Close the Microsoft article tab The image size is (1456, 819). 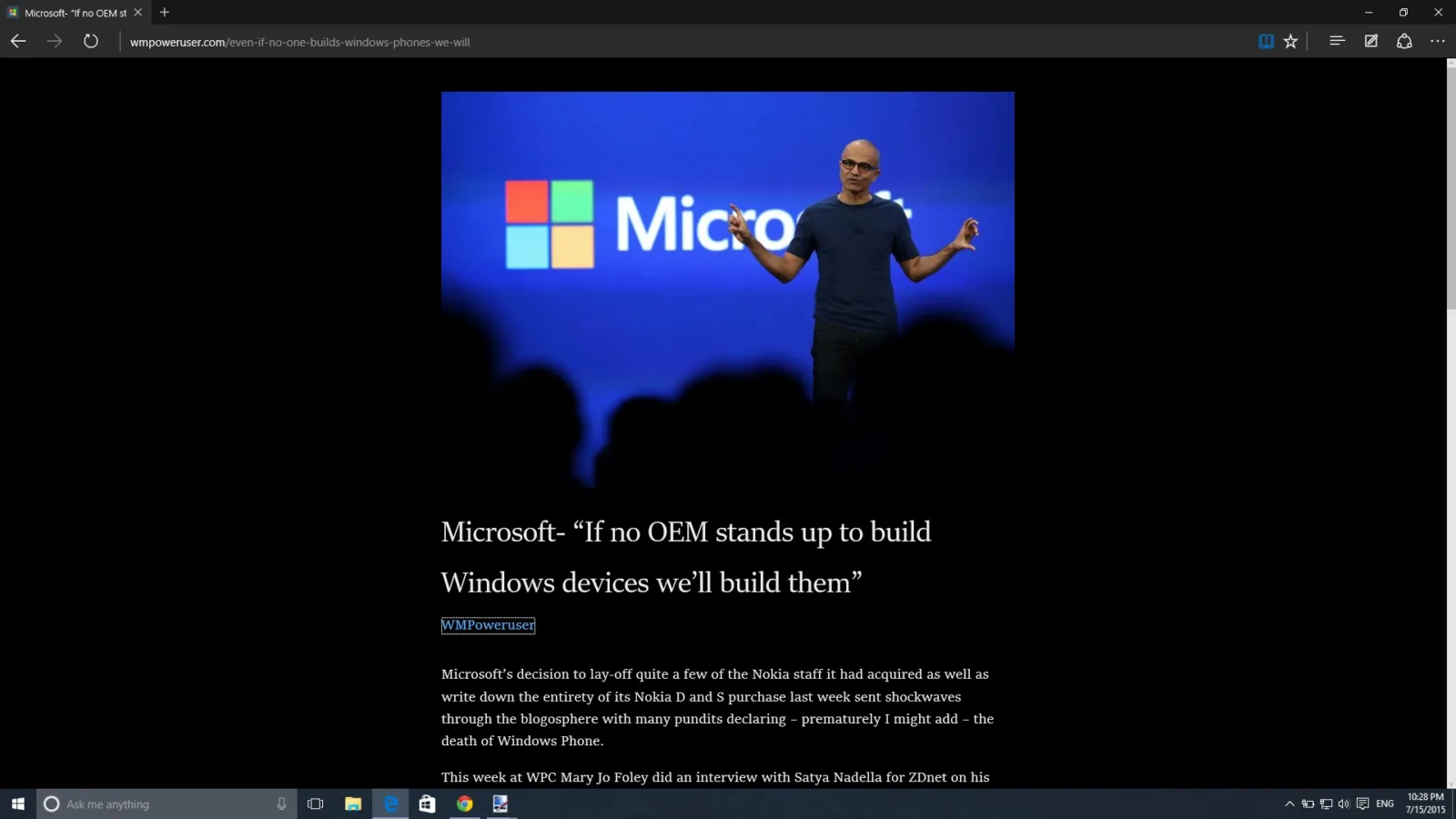click(138, 13)
